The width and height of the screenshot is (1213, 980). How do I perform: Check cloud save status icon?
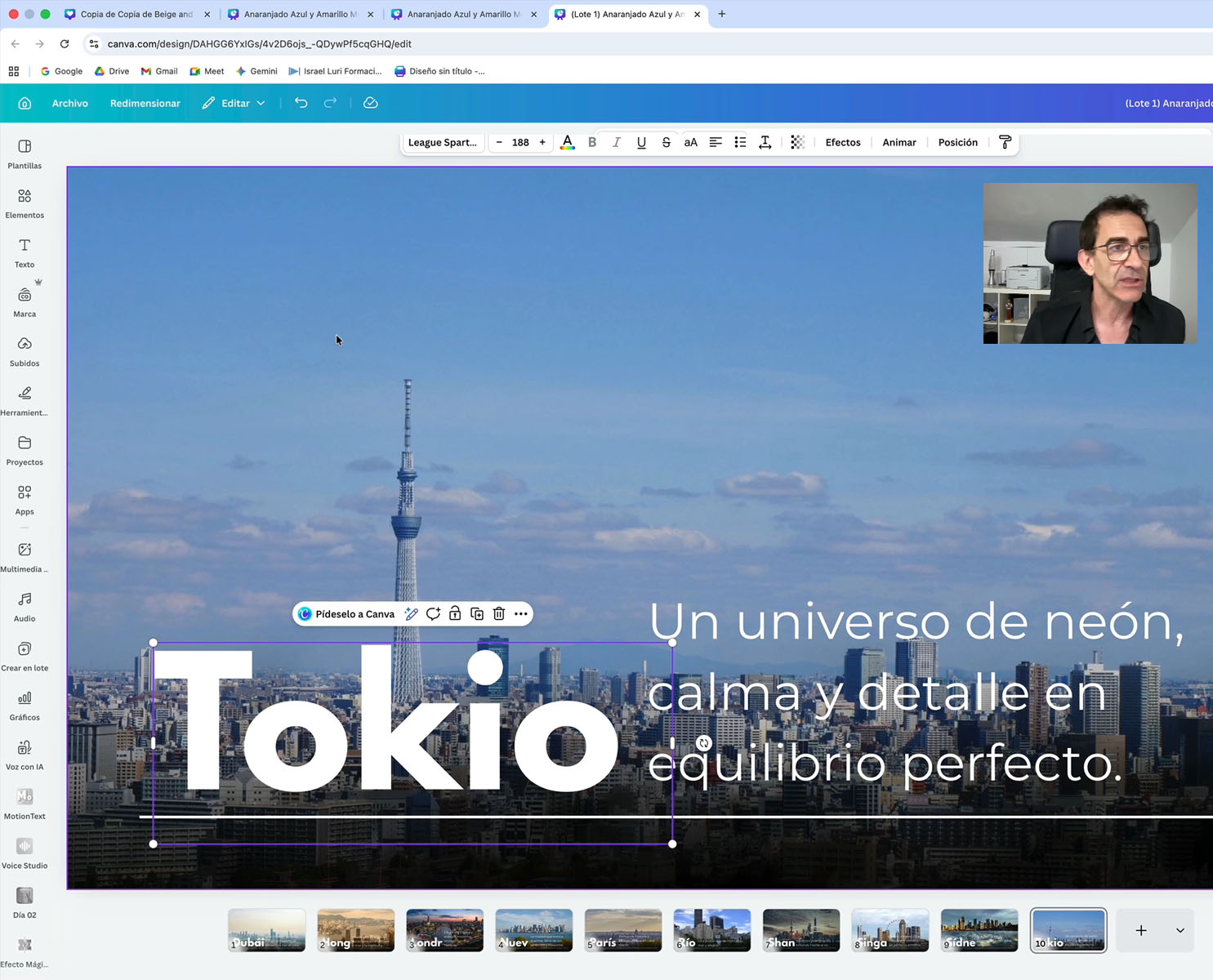(x=371, y=103)
